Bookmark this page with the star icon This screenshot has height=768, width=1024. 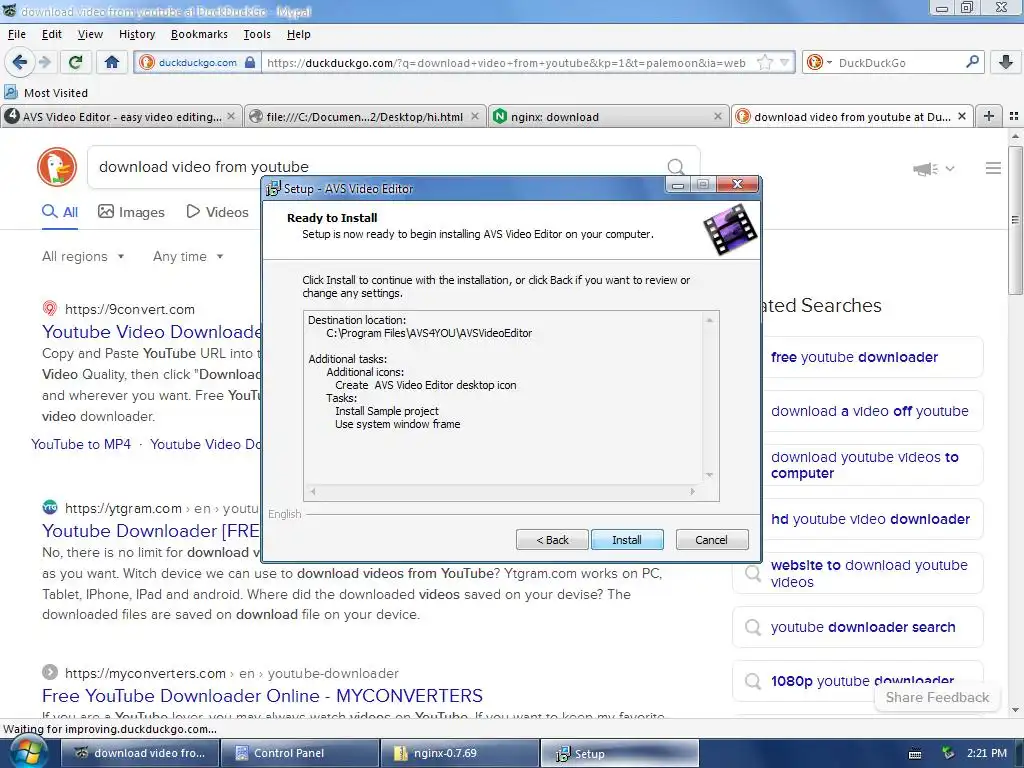[x=764, y=63]
